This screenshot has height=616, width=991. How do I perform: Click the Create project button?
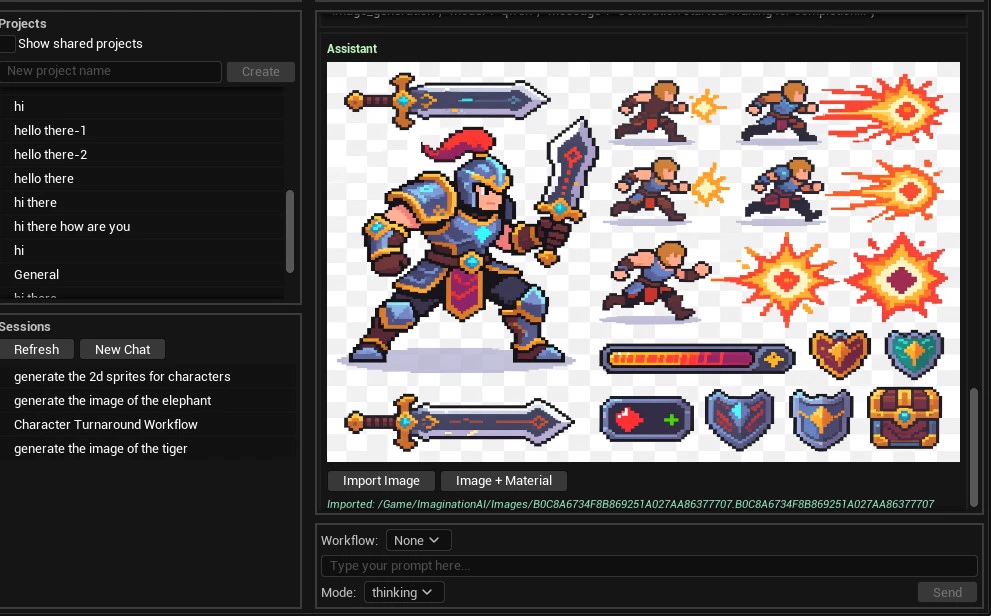coord(260,71)
